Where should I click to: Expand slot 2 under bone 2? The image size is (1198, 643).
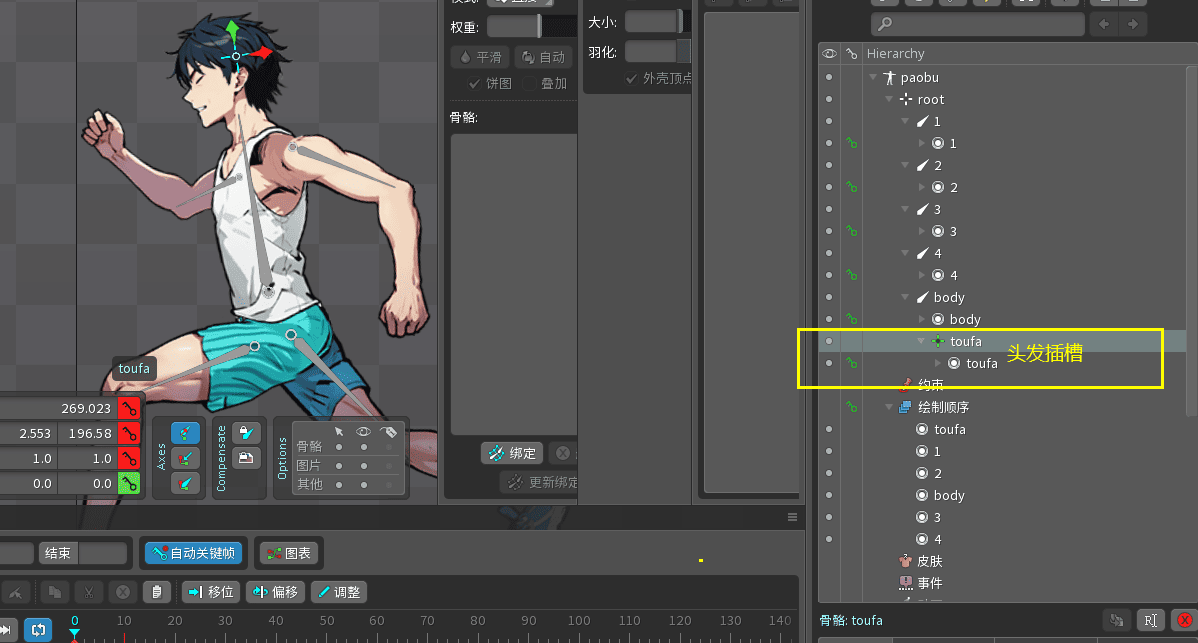[922, 187]
